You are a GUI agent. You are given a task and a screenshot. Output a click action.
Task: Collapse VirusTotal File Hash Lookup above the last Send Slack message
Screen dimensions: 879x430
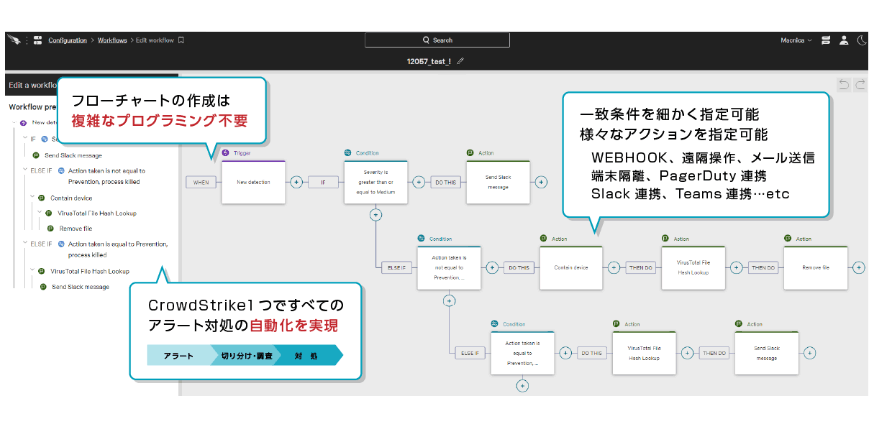(32, 271)
